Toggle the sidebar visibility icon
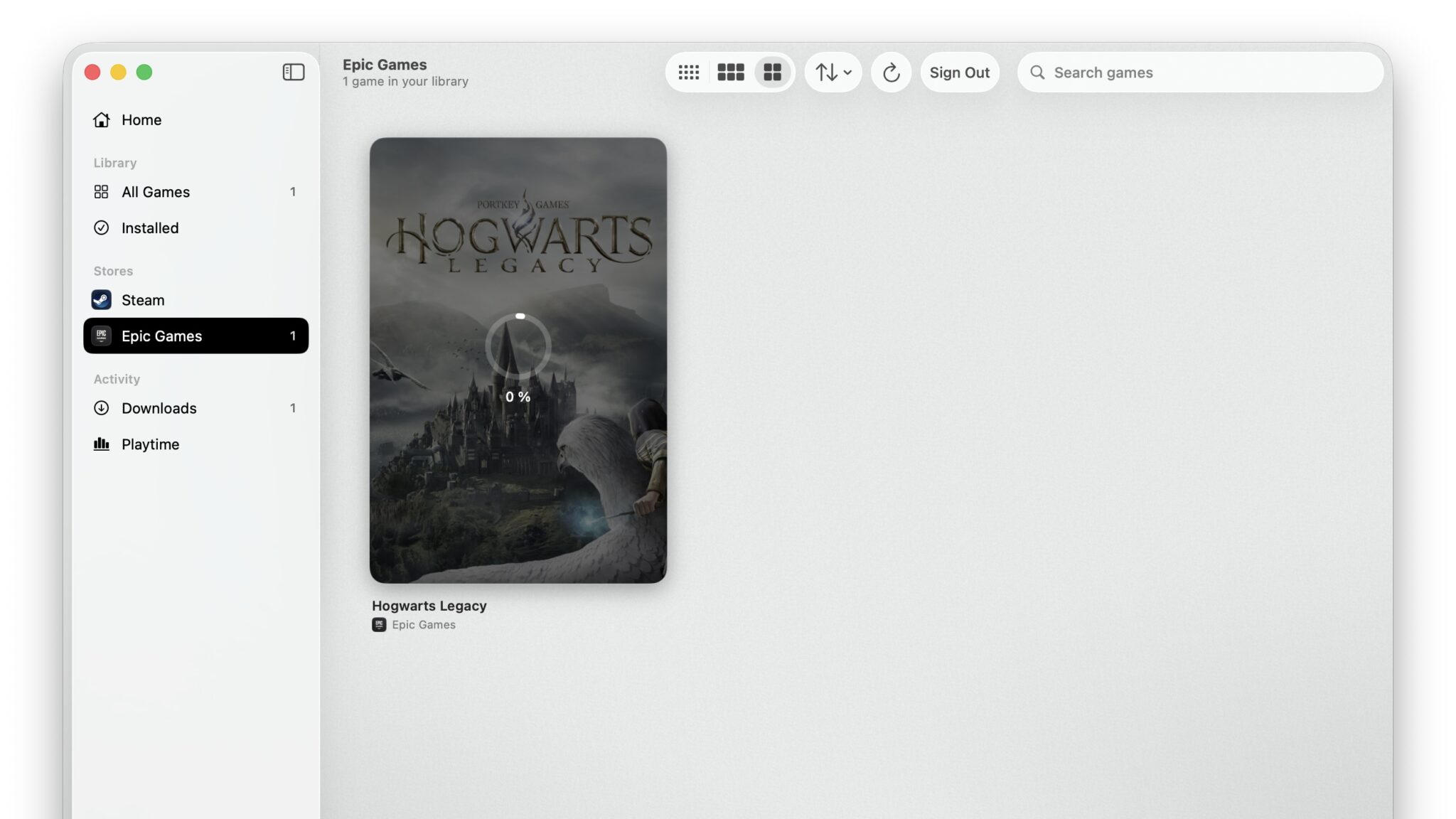1456x819 pixels. [293, 72]
